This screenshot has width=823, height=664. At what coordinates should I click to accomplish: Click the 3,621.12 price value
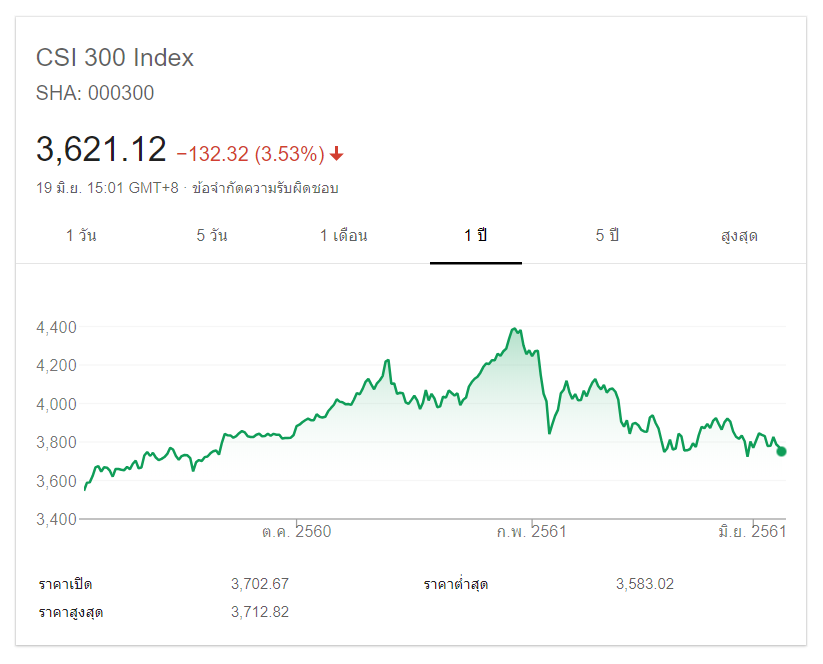coord(101,150)
